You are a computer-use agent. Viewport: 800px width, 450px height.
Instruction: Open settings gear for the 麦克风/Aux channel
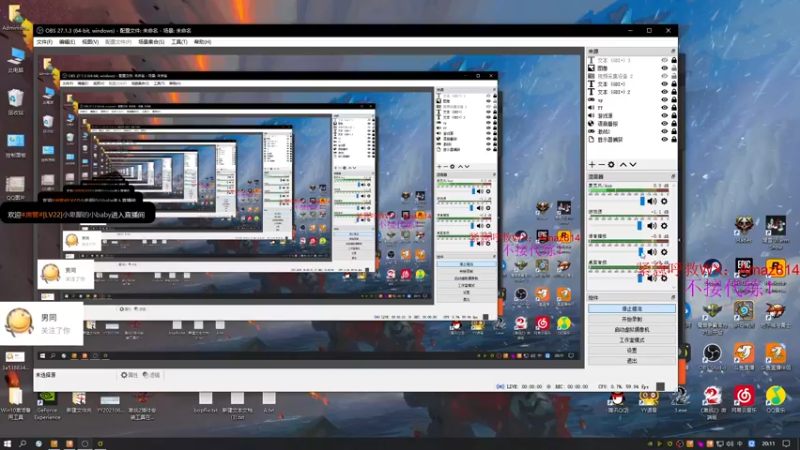click(x=664, y=202)
